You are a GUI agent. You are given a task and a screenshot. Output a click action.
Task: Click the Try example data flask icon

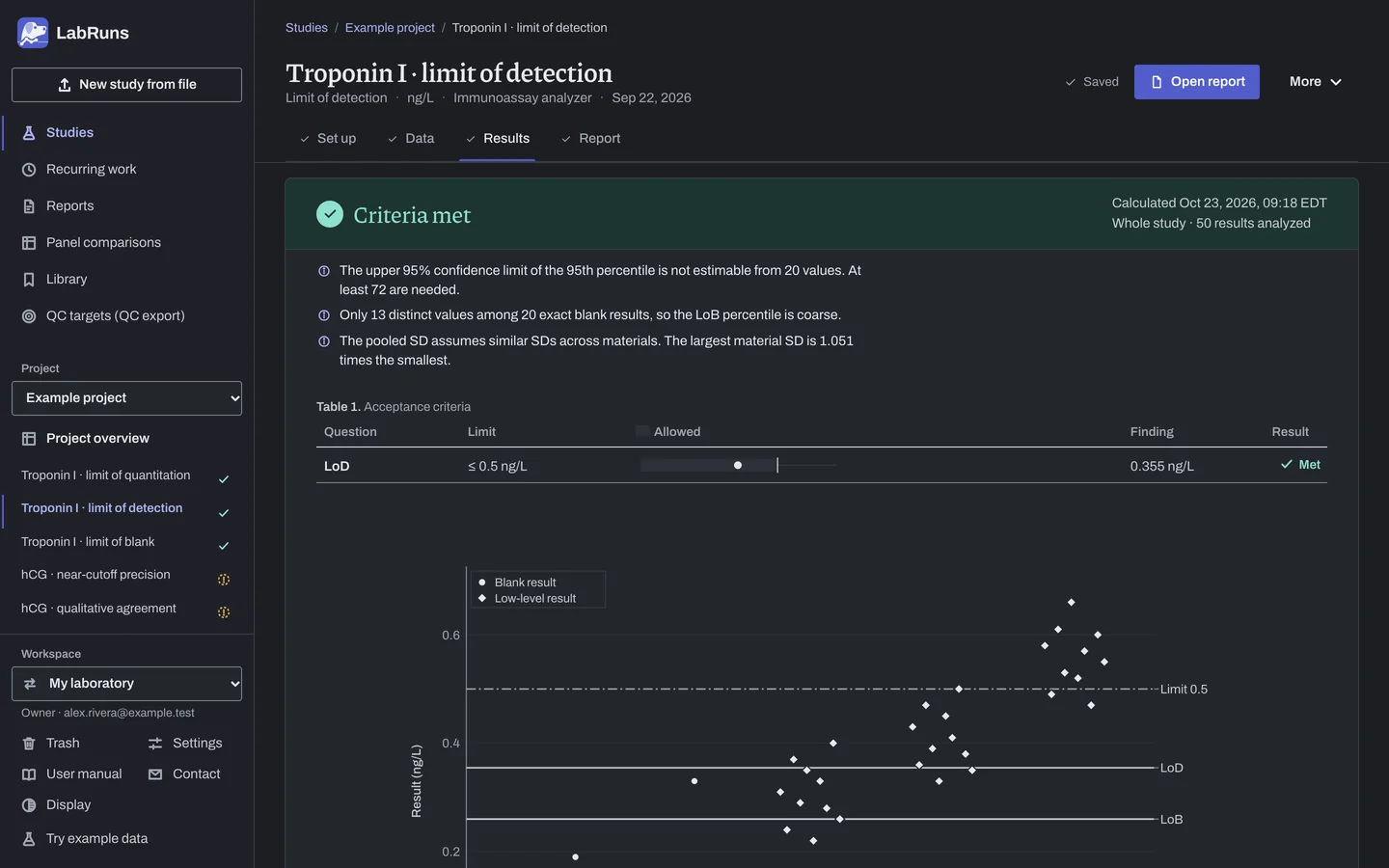click(29, 839)
